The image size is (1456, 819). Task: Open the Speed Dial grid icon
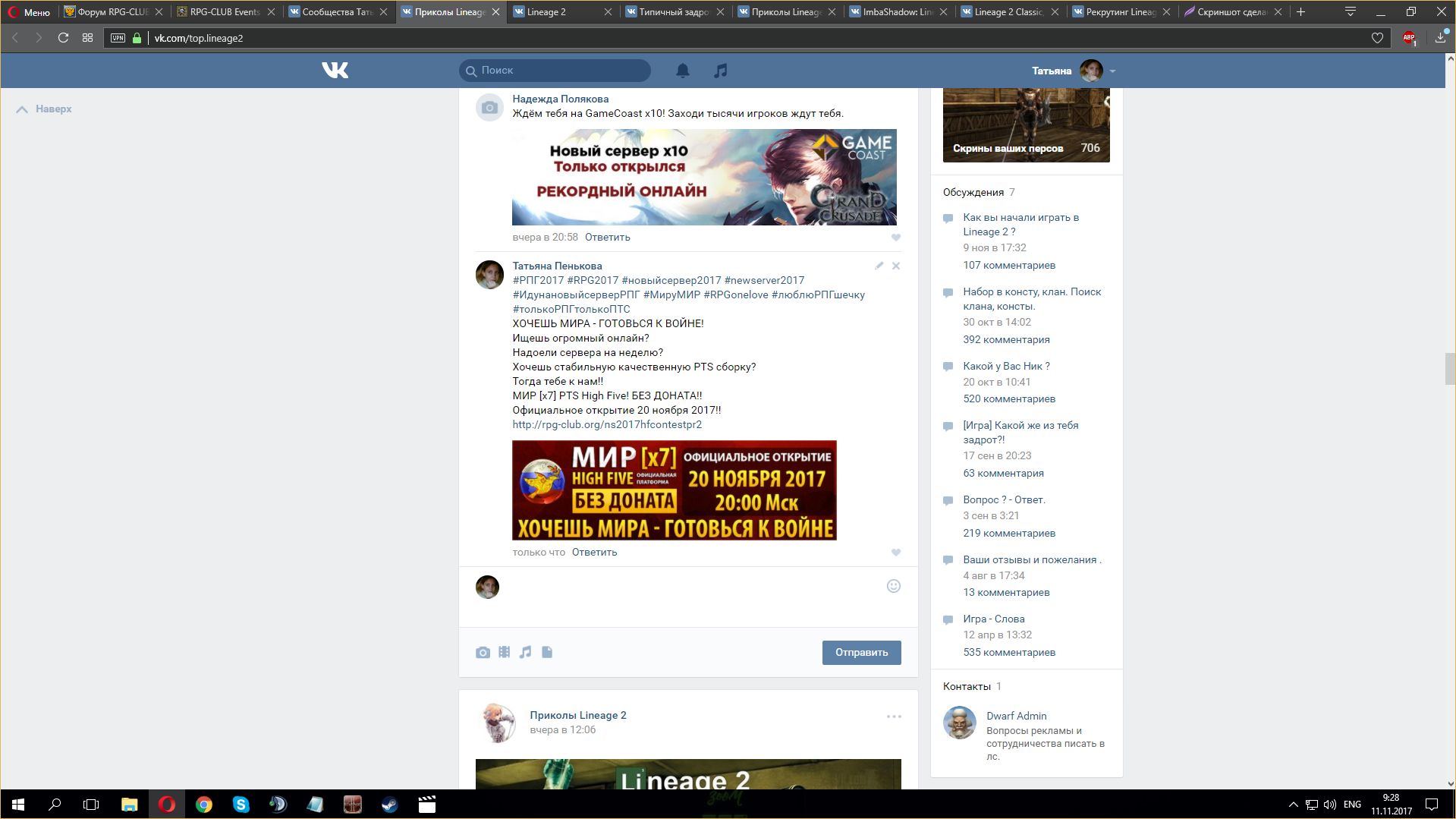(x=88, y=38)
